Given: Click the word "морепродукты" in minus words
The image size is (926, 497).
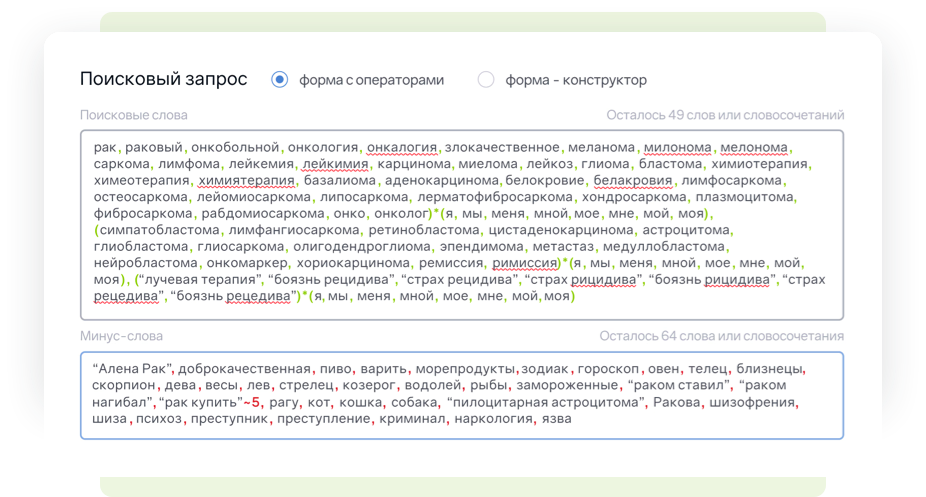Looking at the screenshot, I should tap(465, 369).
